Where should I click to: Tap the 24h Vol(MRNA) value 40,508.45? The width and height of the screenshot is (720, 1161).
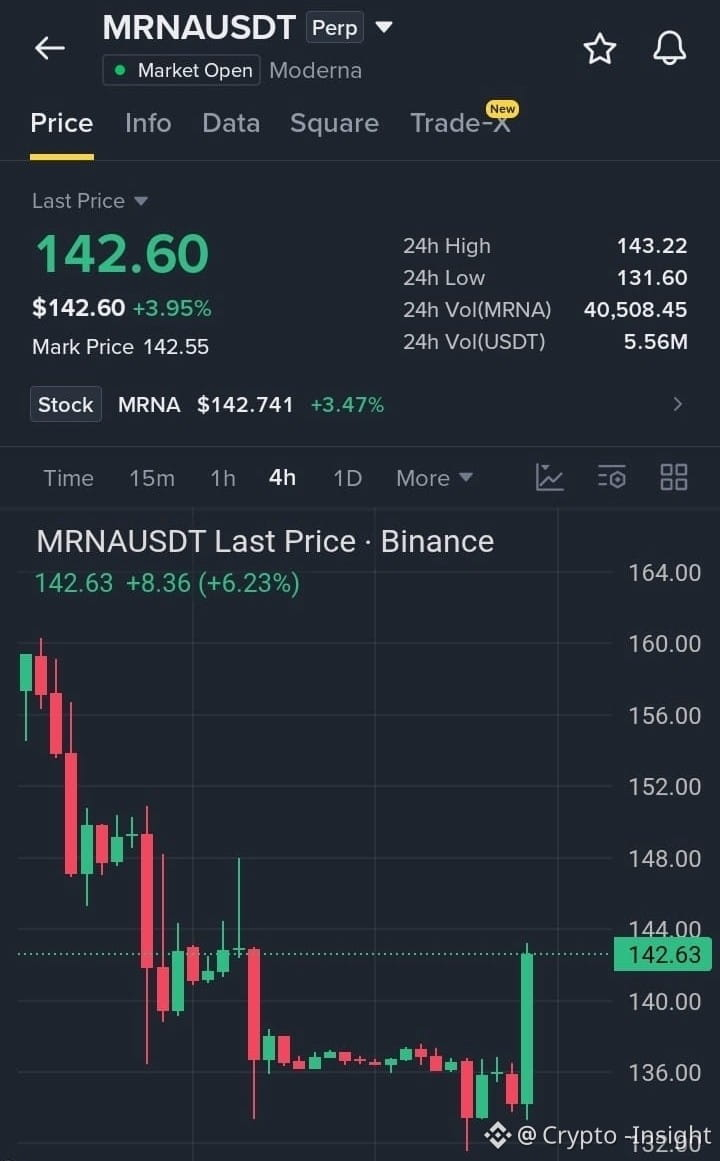[x=636, y=310]
